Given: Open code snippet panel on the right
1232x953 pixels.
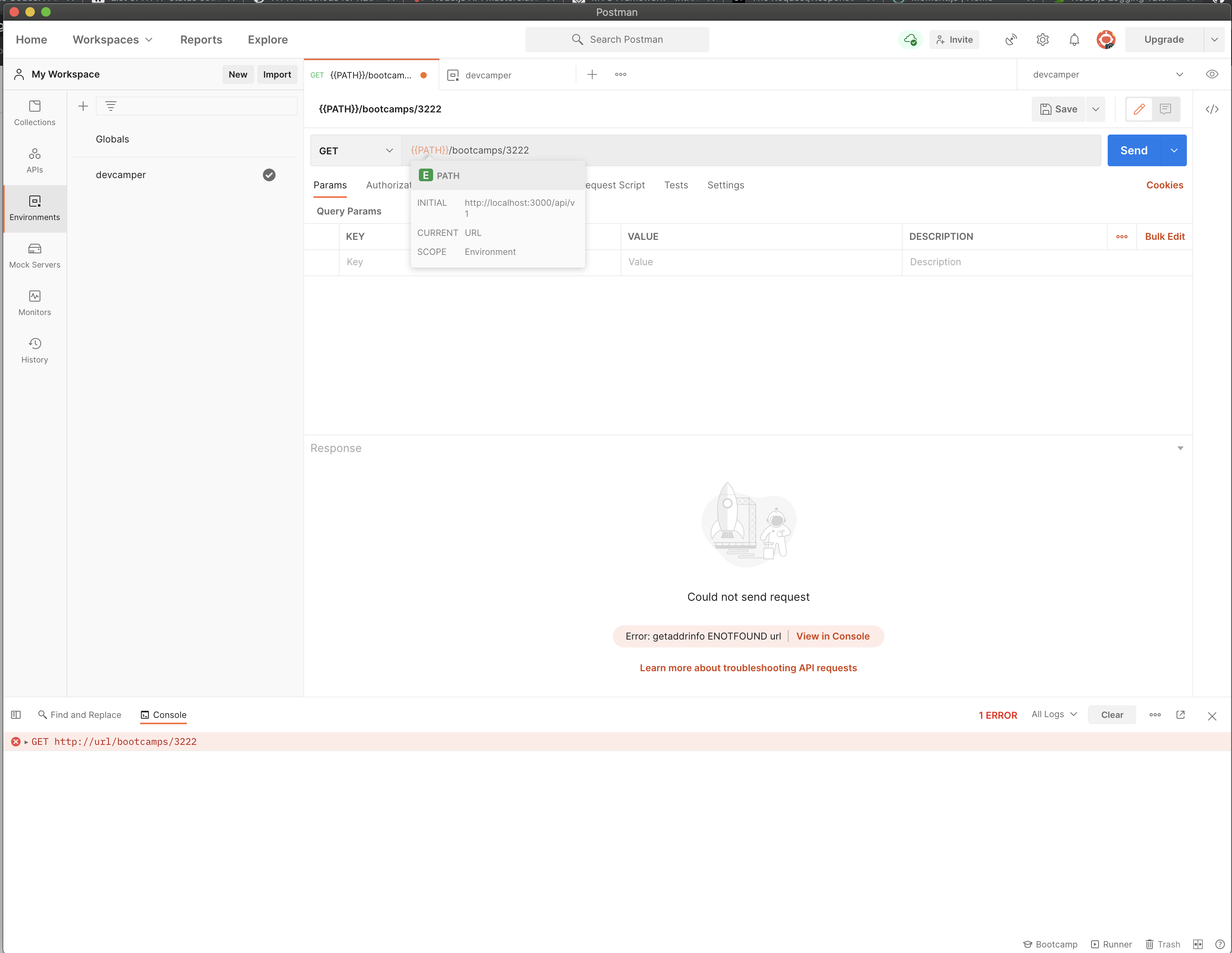Looking at the screenshot, I should [1212, 109].
